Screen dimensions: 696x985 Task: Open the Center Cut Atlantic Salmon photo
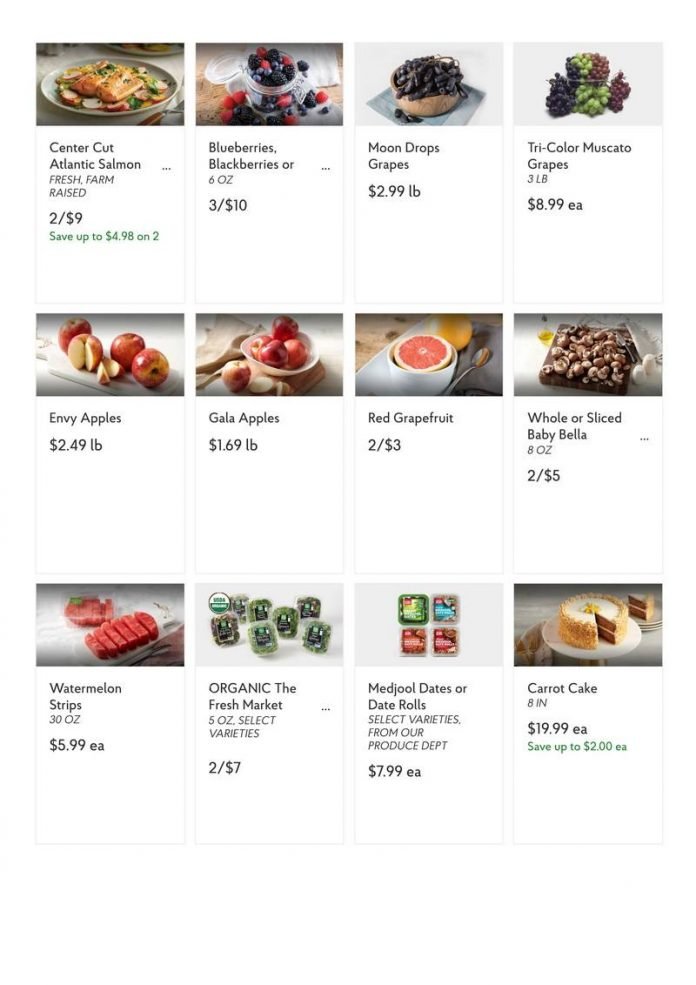click(x=108, y=83)
